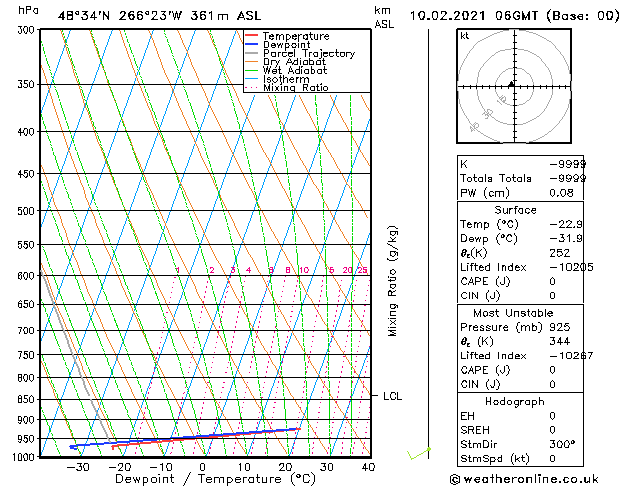This screenshot has width=629, height=486.
Task: Click the red Temperature legend line
Action: pos(251,36)
